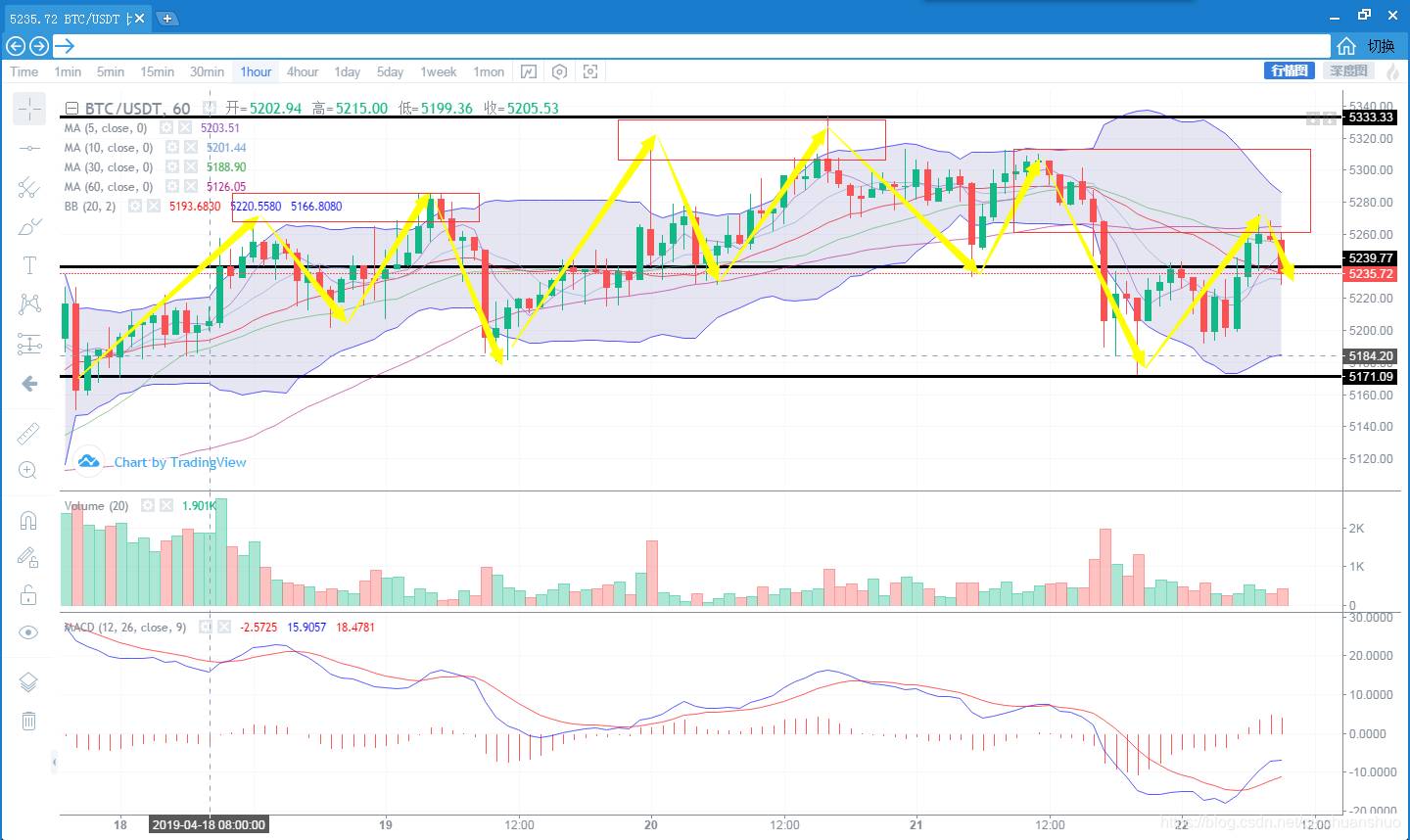Select the horizontal line drawing tool
1410x840 pixels.
click(x=29, y=148)
